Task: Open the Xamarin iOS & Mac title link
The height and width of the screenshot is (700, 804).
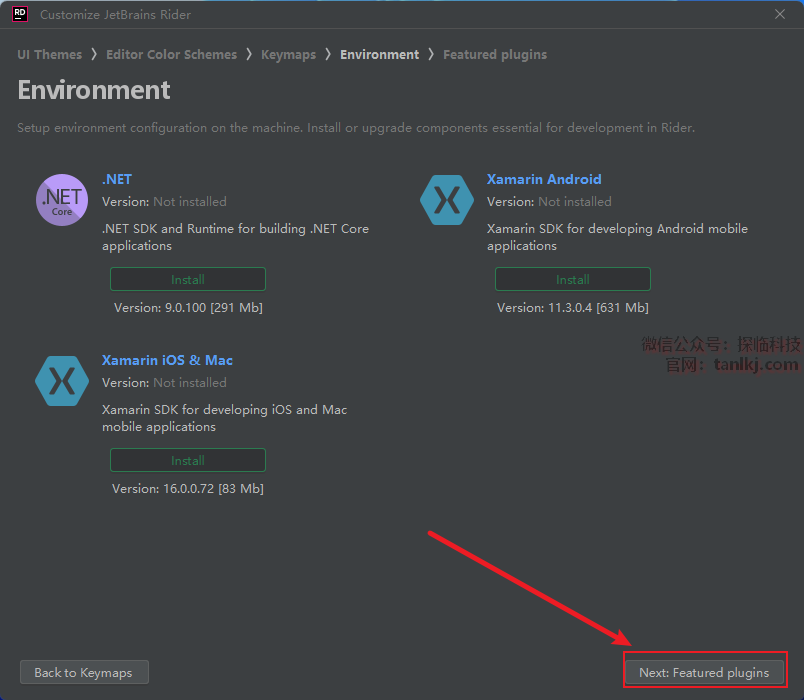Action: [167, 361]
